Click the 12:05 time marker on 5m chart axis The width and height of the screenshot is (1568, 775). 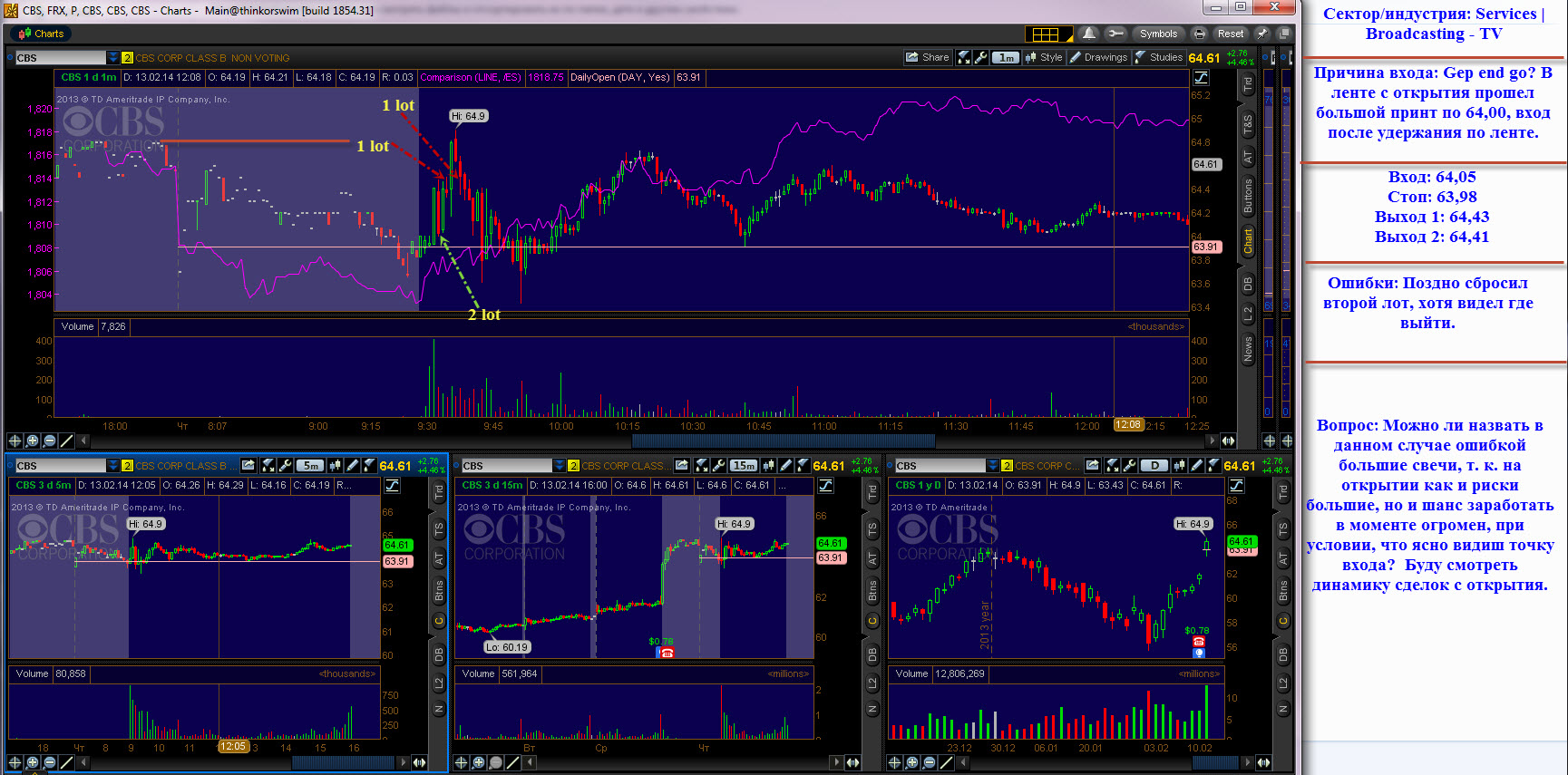(x=233, y=747)
